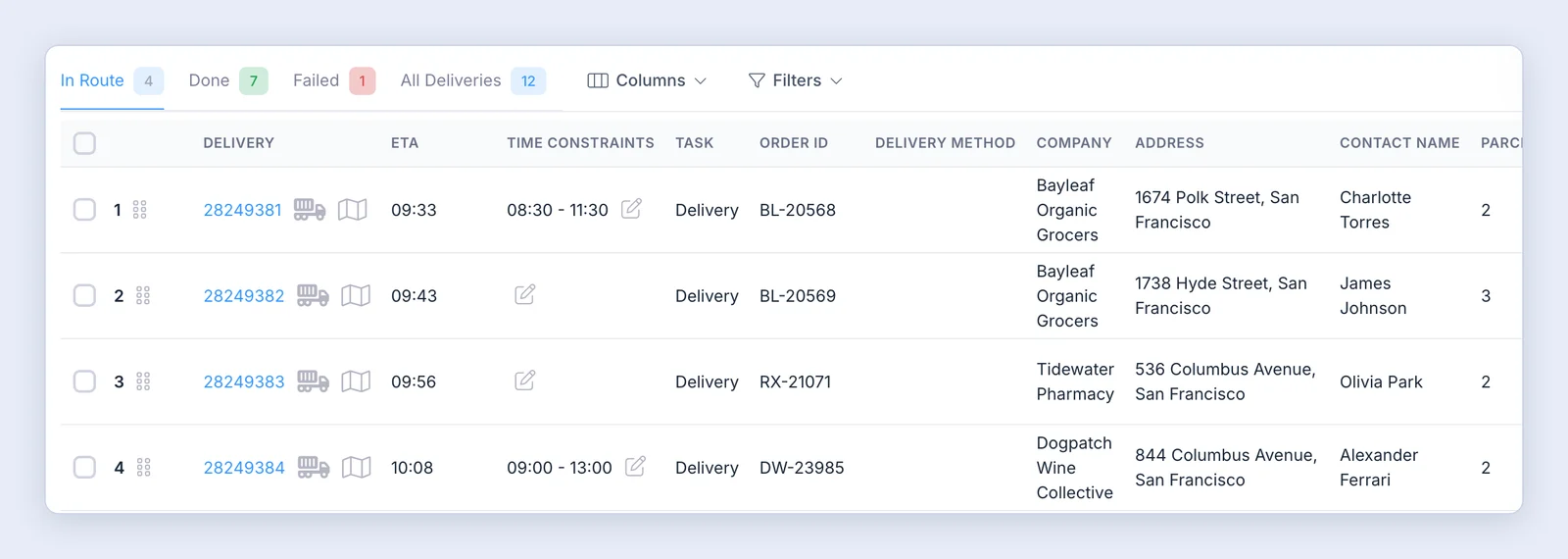
Task: Click ETA value 10:08
Action: click(x=412, y=468)
